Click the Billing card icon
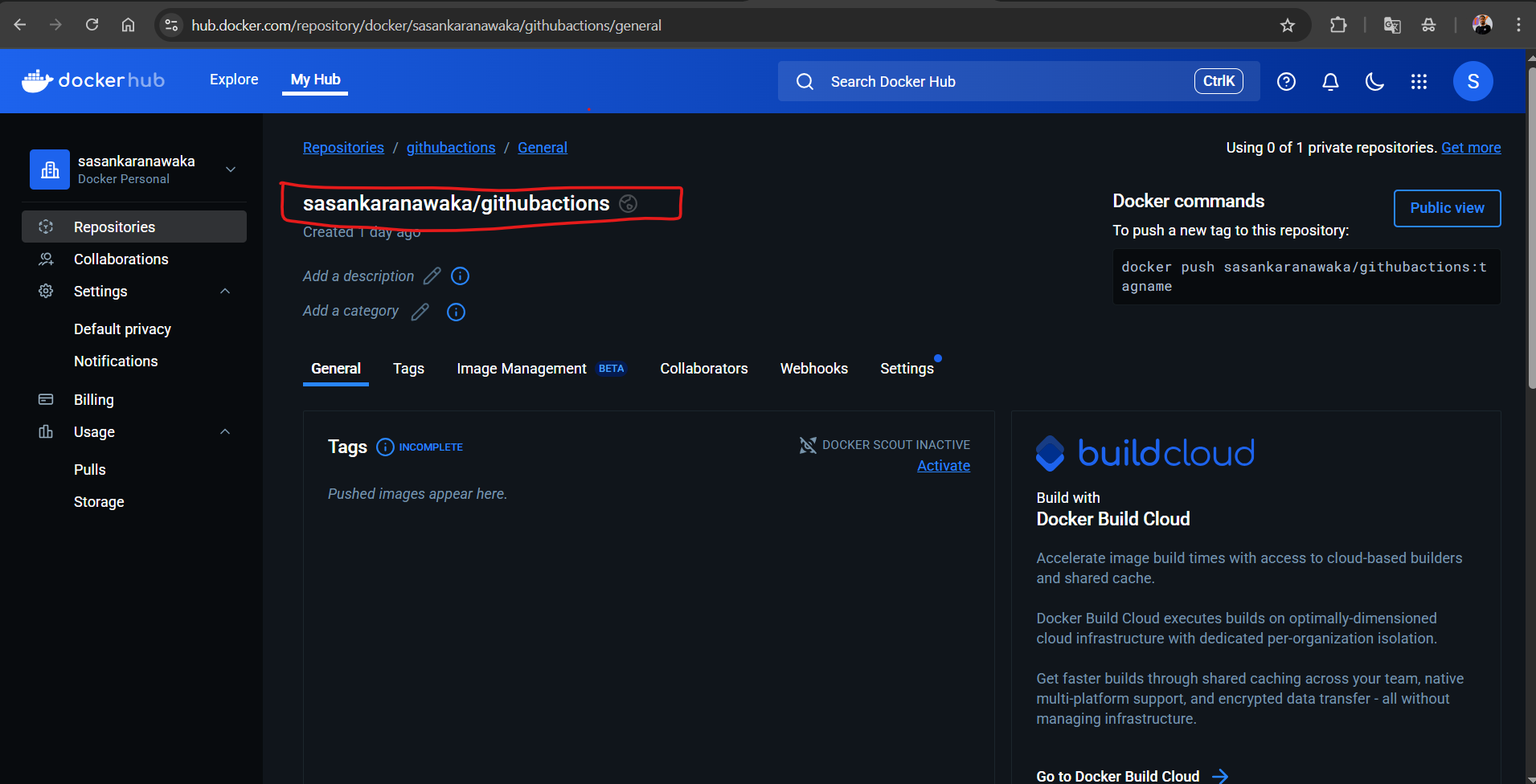This screenshot has width=1536, height=784. point(46,399)
